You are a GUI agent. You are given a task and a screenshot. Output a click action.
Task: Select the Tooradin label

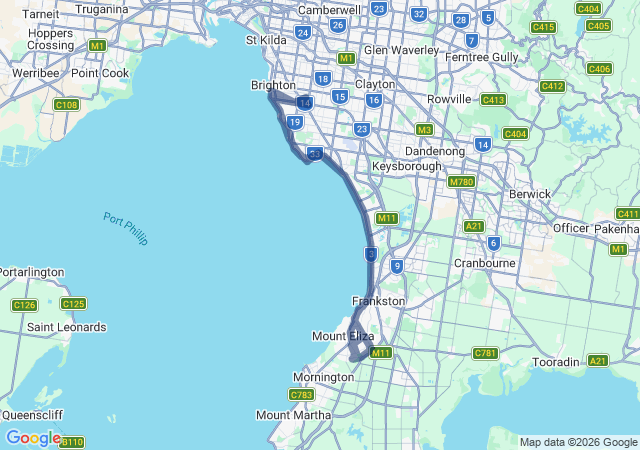tap(556, 362)
